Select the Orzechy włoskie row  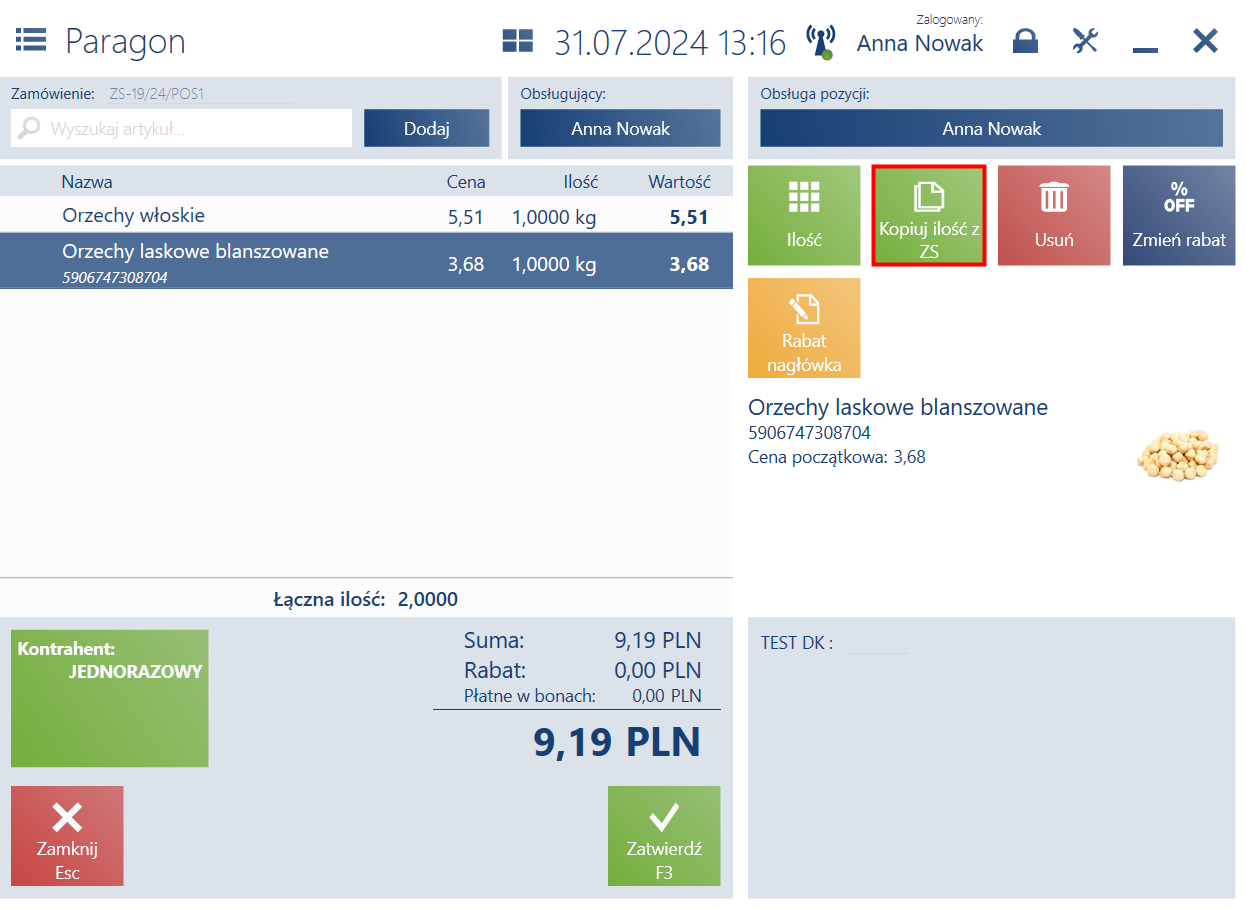click(366, 215)
